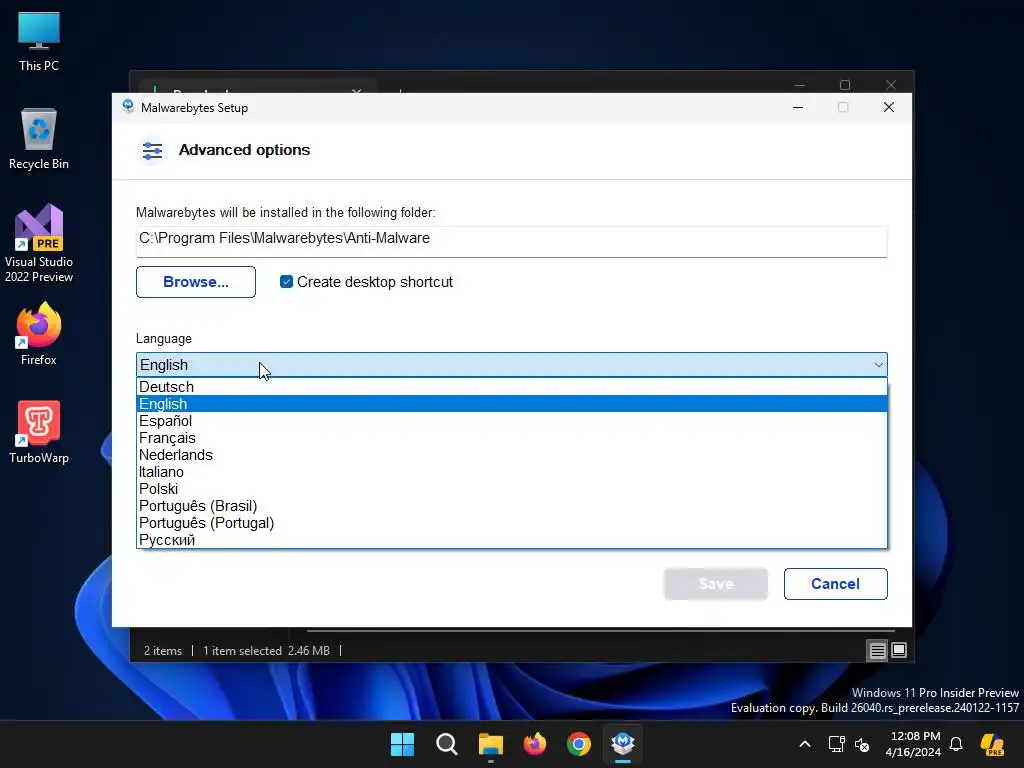Cancel the advanced options dialog

point(835,584)
